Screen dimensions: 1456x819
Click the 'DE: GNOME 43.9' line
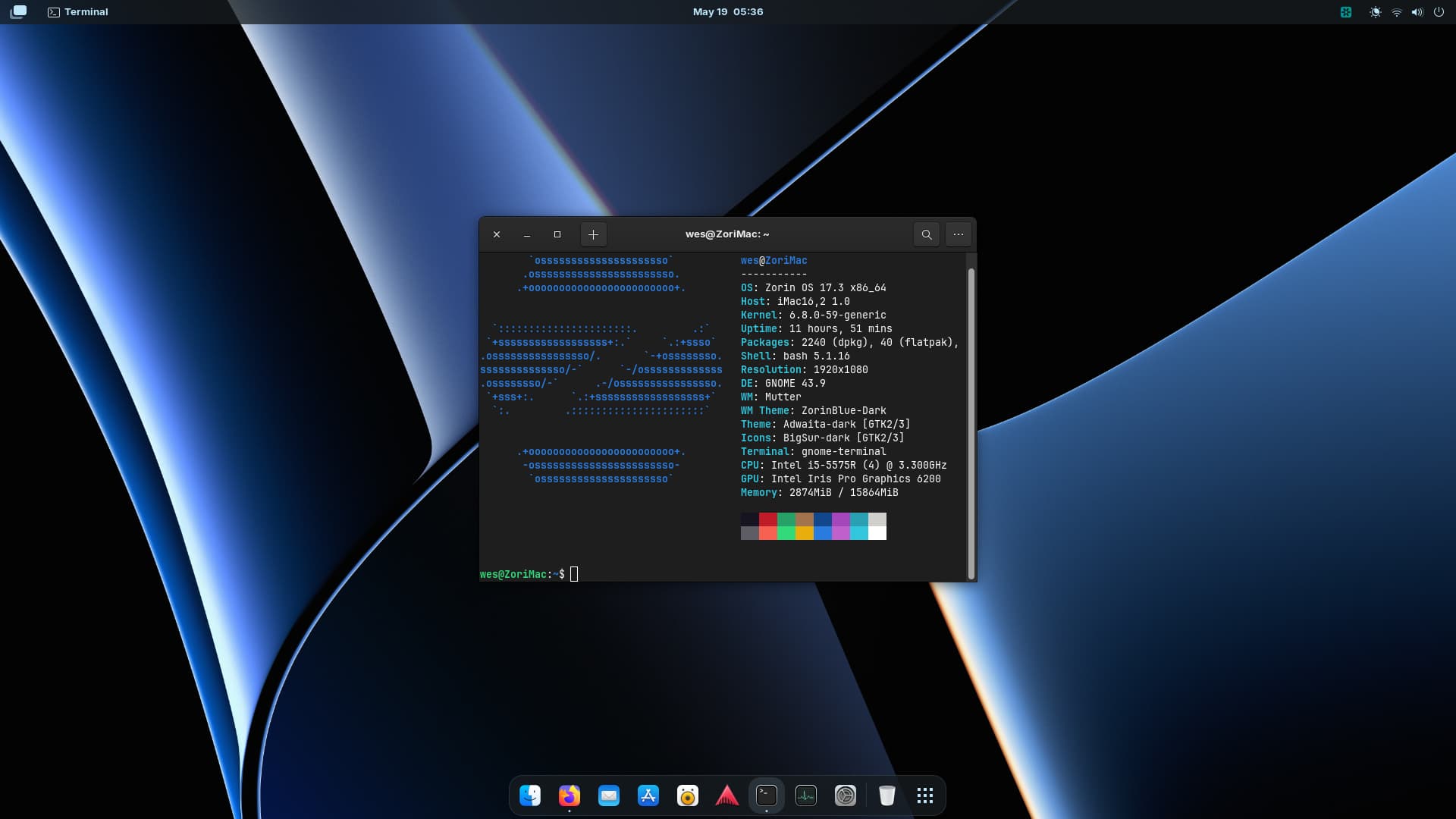[783, 383]
